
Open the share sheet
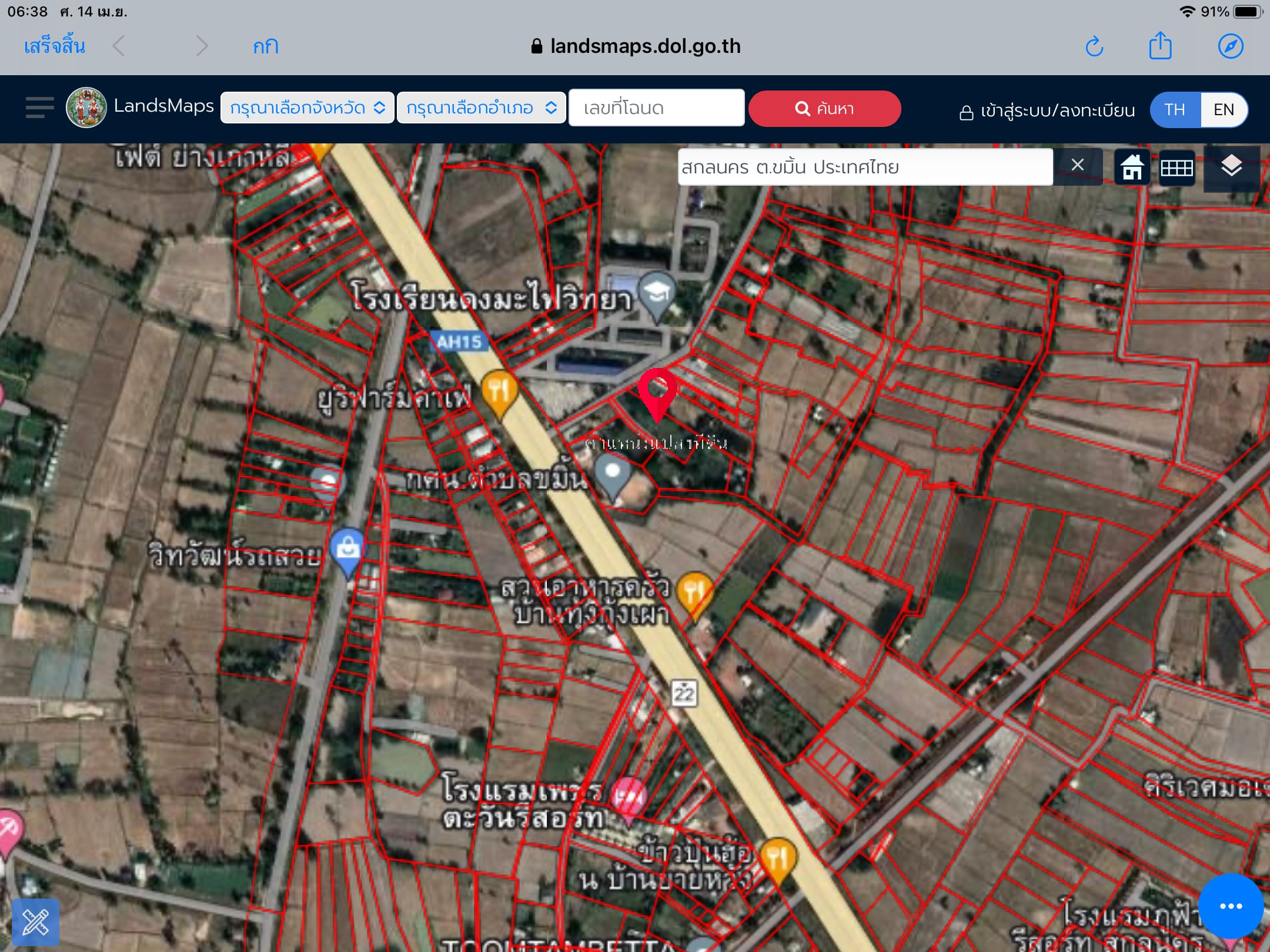coord(1161,45)
